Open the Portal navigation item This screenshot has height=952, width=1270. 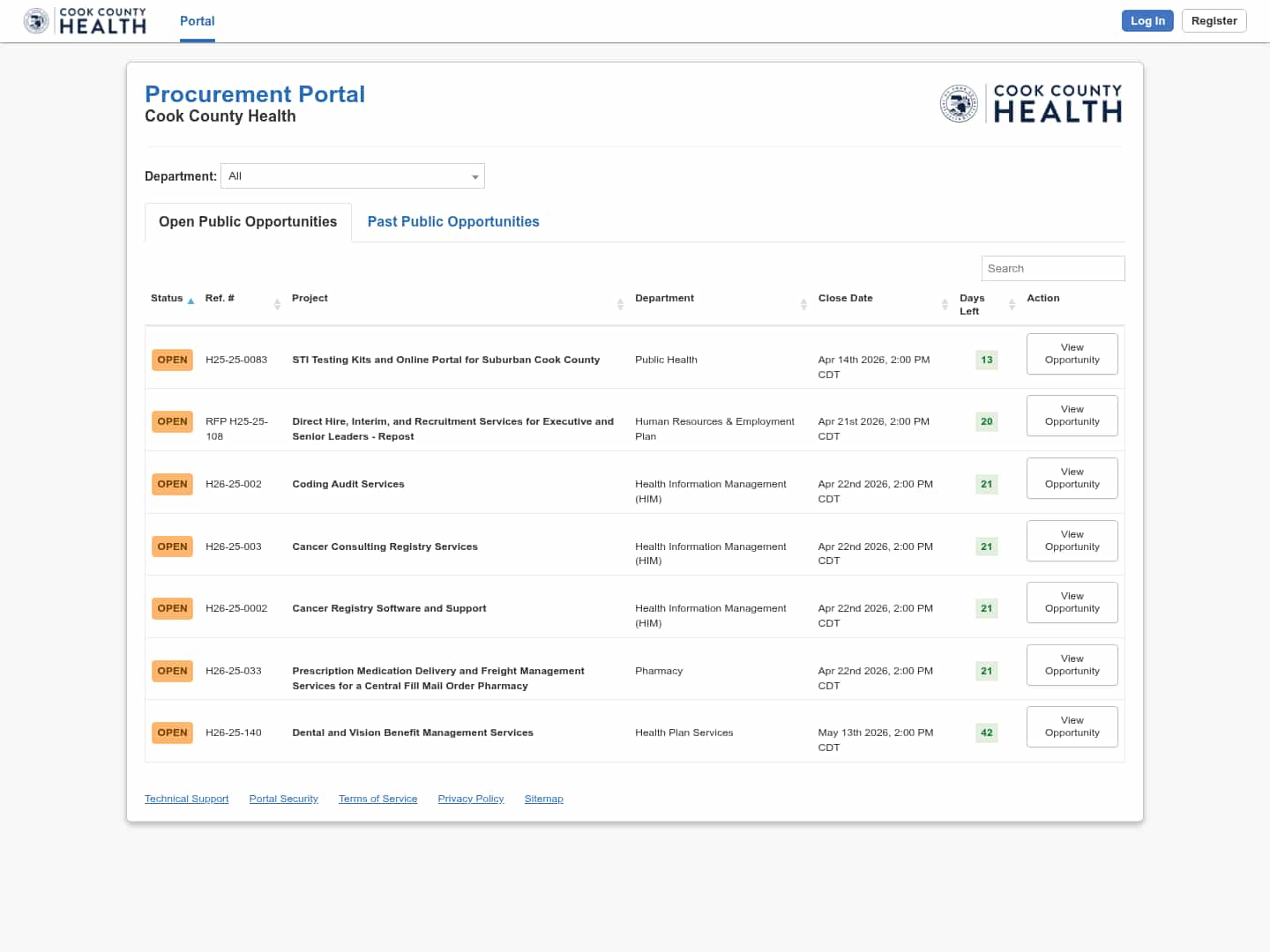click(x=197, y=21)
